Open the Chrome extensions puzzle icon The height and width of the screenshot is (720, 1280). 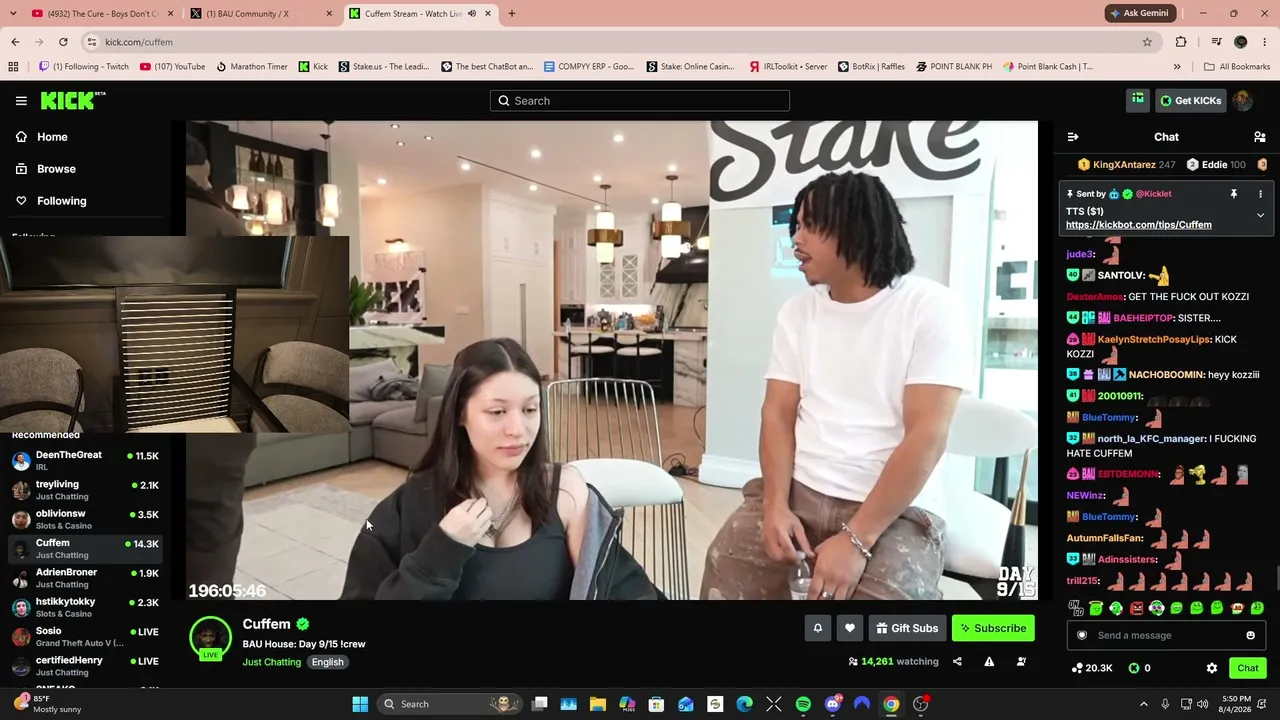pos(1181,42)
